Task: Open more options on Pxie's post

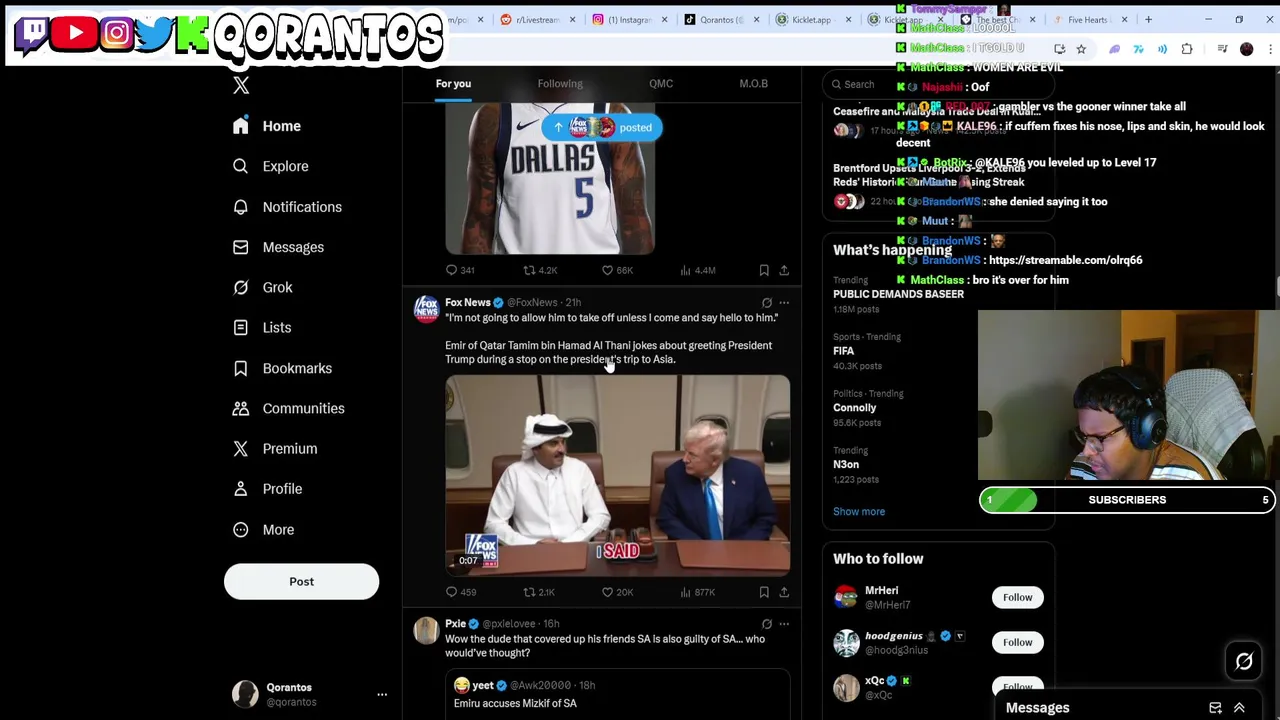Action: click(x=784, y=624)
